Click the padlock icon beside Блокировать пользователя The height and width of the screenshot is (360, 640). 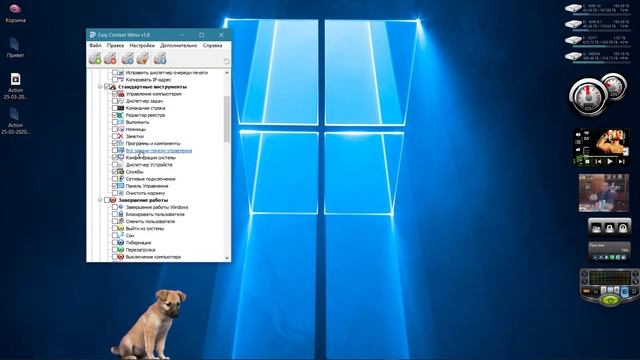tap(120, 214)
